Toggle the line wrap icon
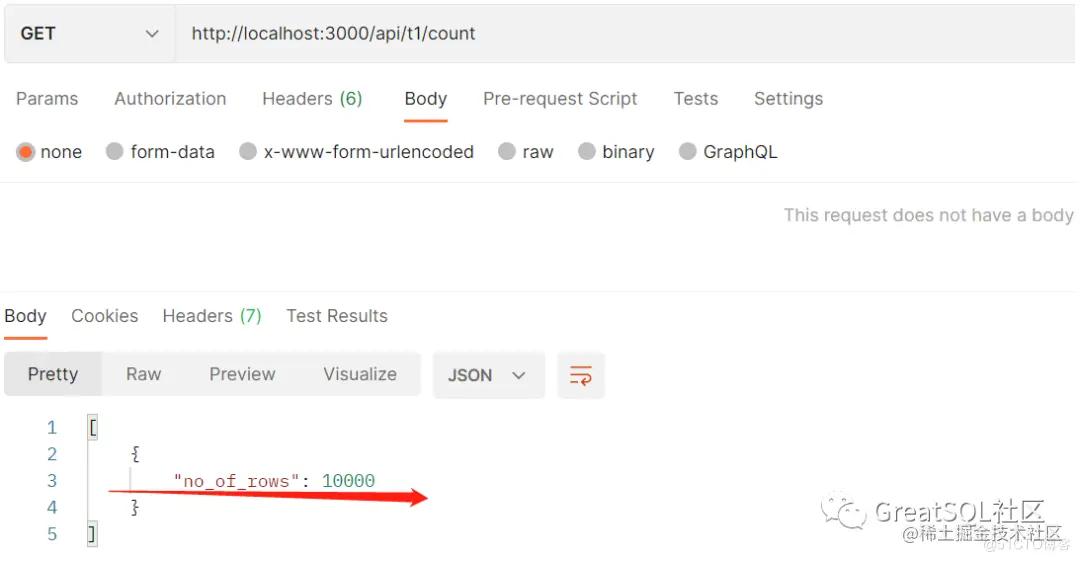The height and width of the screenshot is (561, 1080). coord(581,376)
